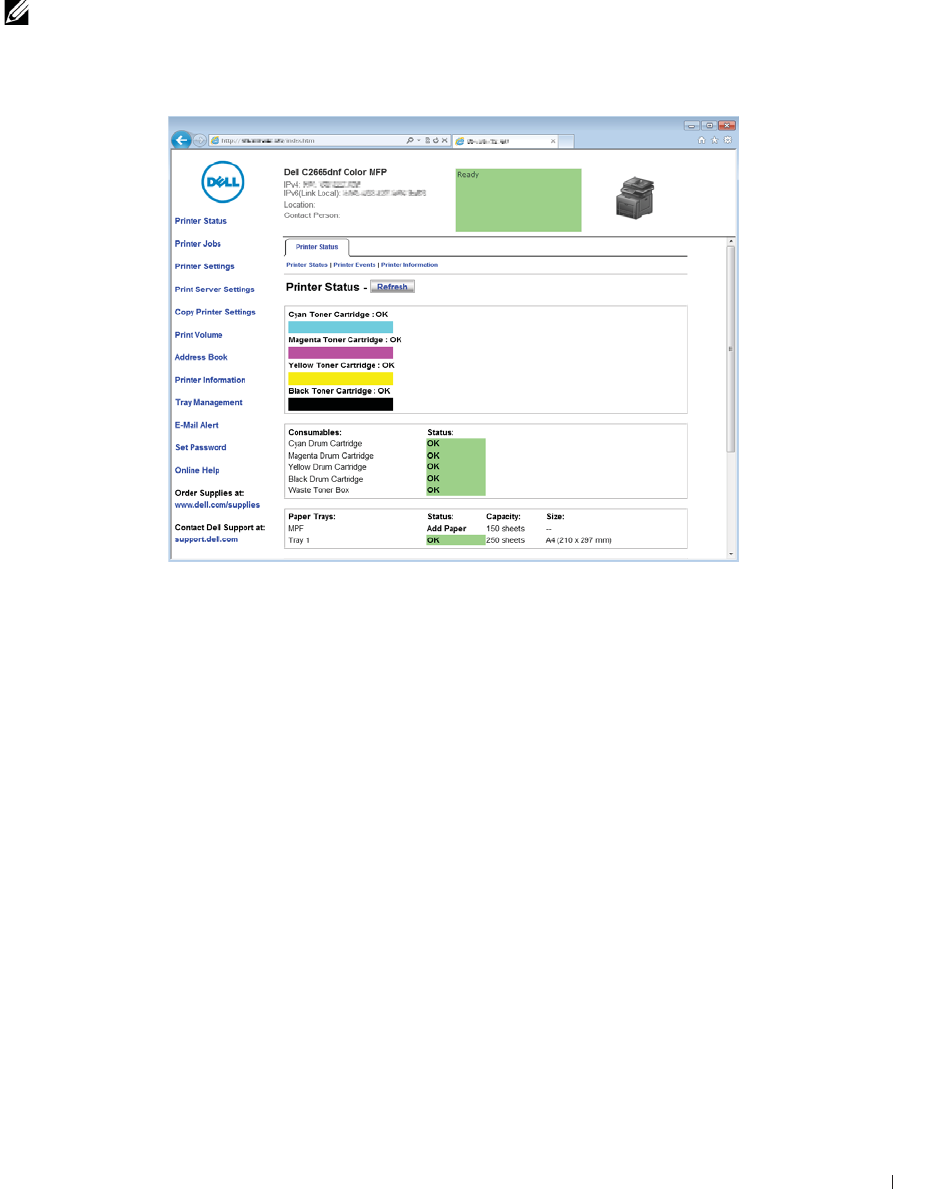
Task: Open Printer Events sub-link
Action: 354,265
